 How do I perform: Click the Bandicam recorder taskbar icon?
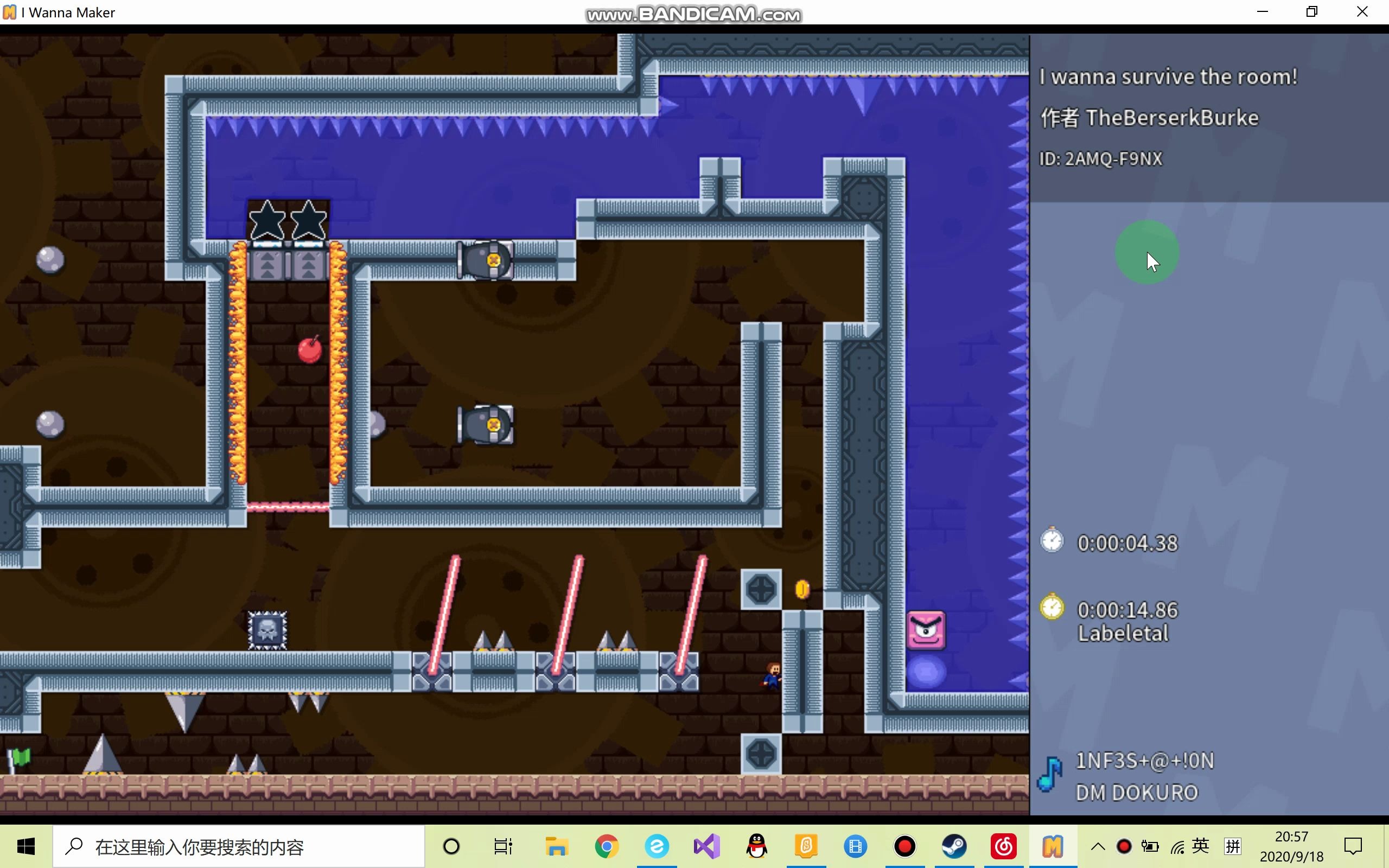[904, 846]
